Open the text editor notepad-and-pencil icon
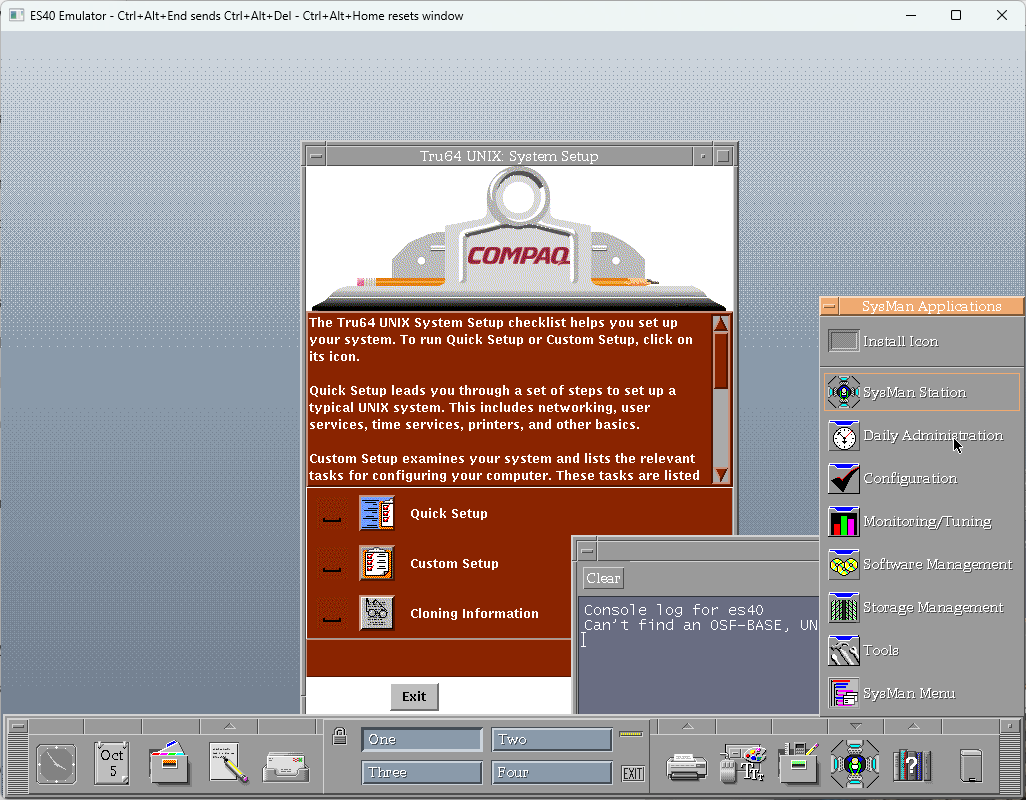Image resolution: width=1026 pixels, height=800 pixels. tap(228, 763)
